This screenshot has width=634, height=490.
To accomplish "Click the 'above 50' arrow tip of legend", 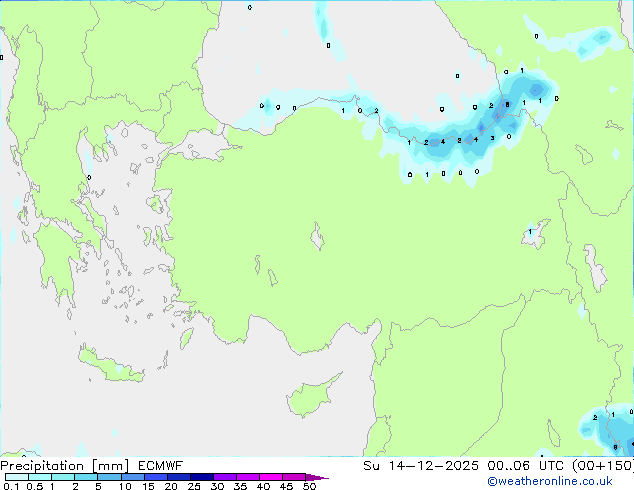I will tap(317, 477).
